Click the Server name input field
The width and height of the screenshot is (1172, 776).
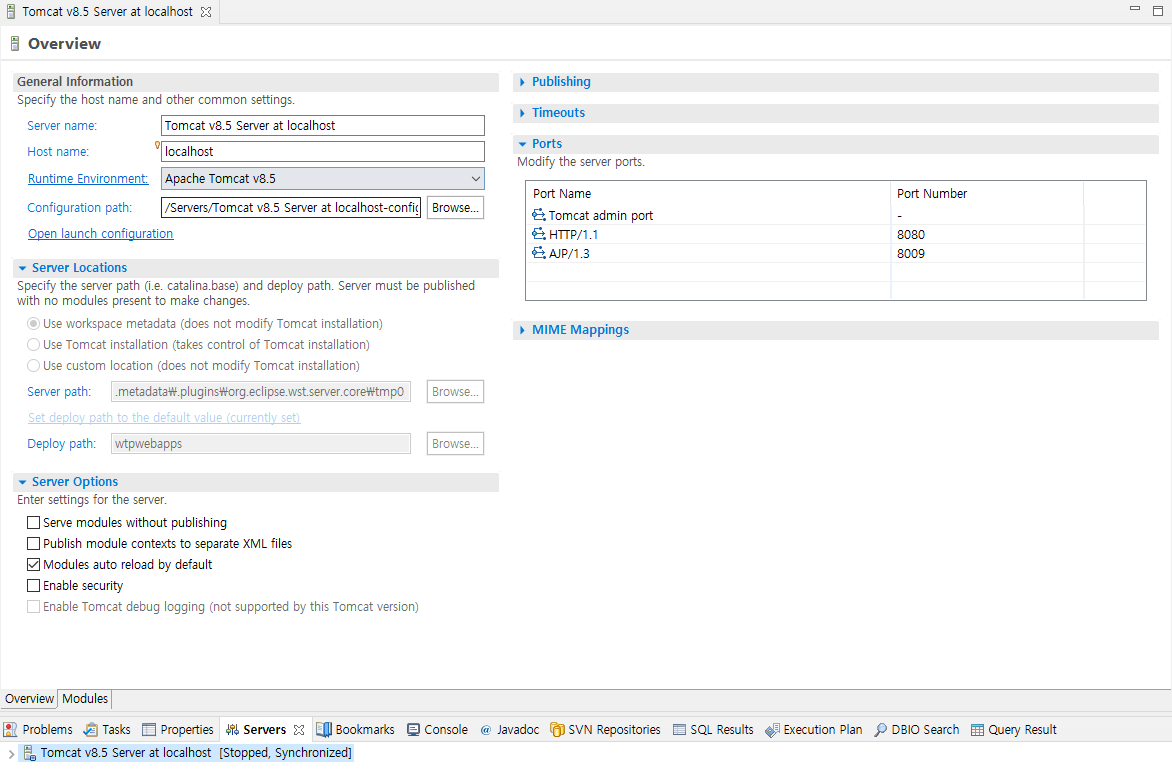click(x=323, y=126)
